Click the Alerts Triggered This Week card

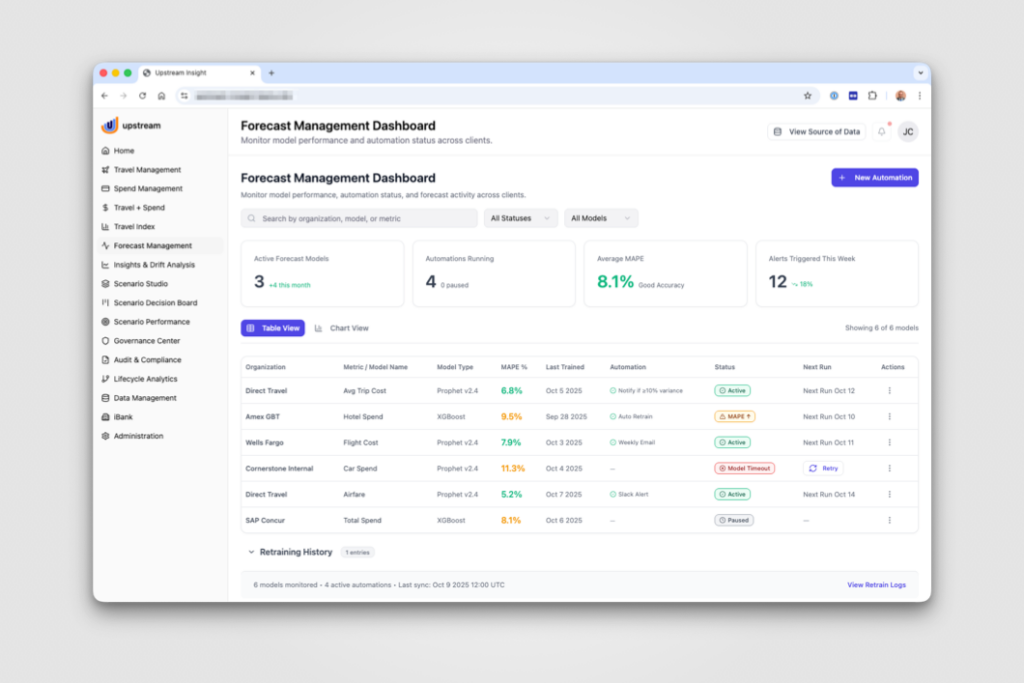pos(837,274)
